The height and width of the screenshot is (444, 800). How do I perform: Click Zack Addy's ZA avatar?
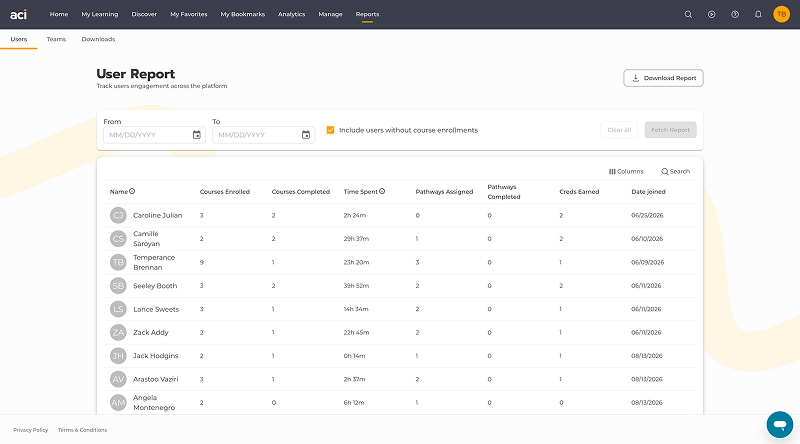118,332
